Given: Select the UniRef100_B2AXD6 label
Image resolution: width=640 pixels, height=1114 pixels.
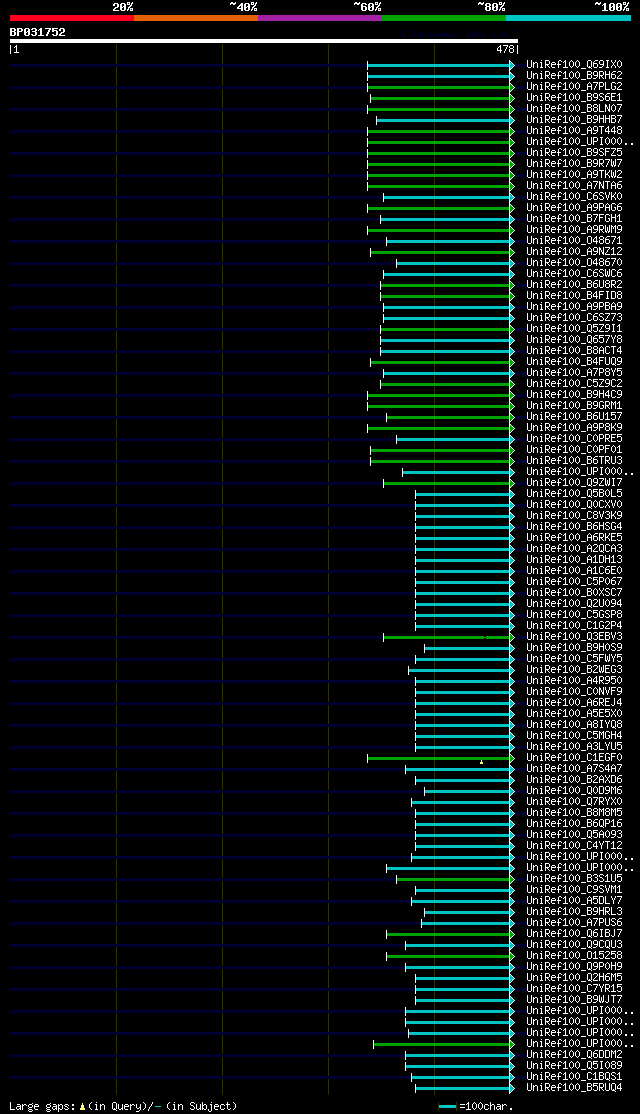Looking at the screenshot, I should pos(575,780).
